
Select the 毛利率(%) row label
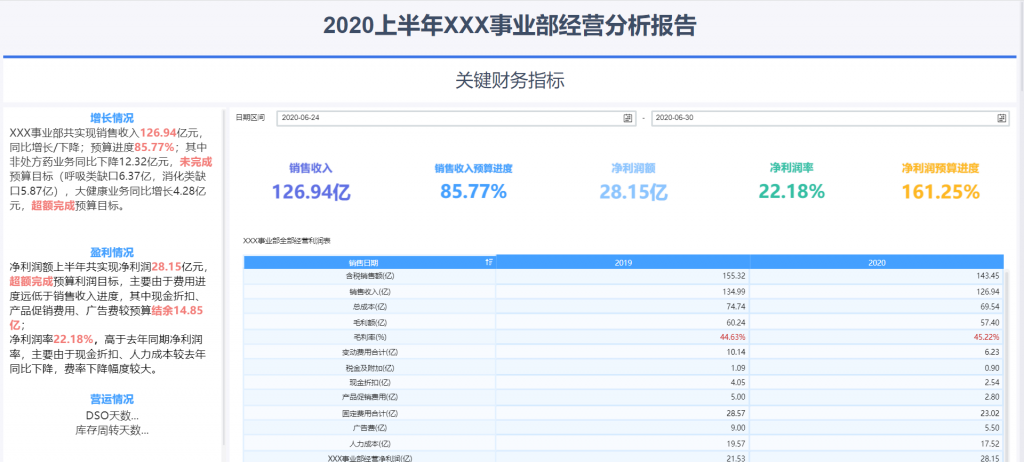[370, 337]
